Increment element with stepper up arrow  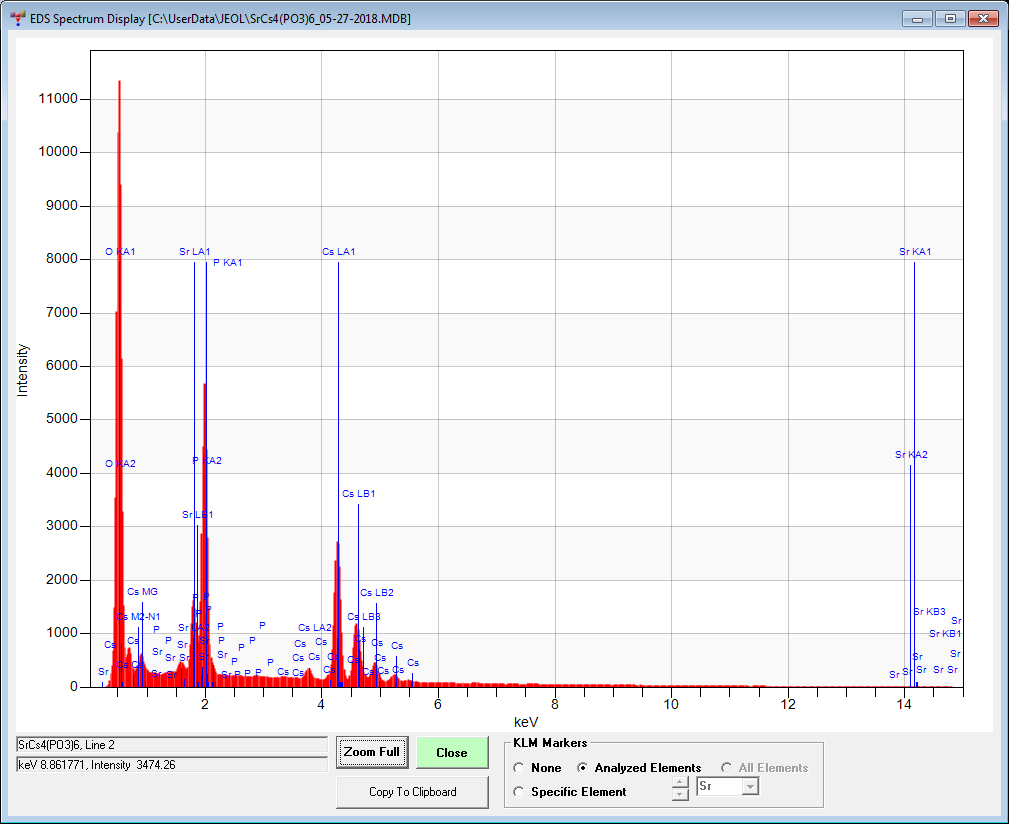680,782
